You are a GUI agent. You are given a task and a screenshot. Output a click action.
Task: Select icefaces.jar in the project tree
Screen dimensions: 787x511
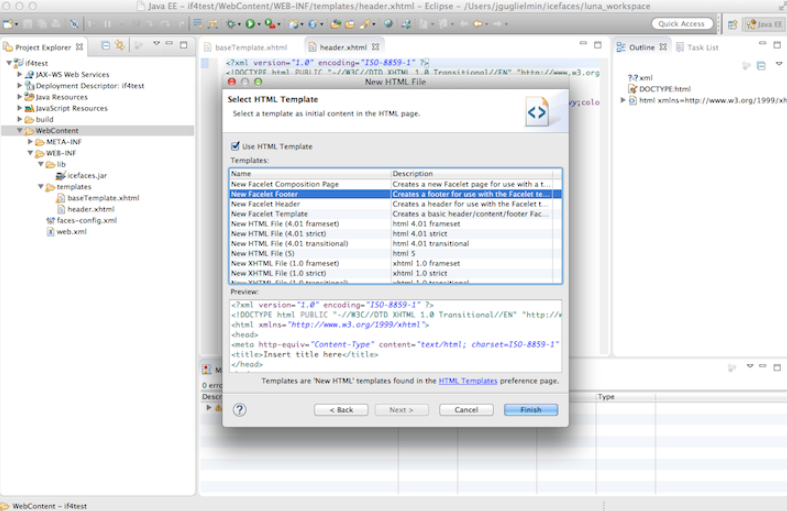point(87,175)
